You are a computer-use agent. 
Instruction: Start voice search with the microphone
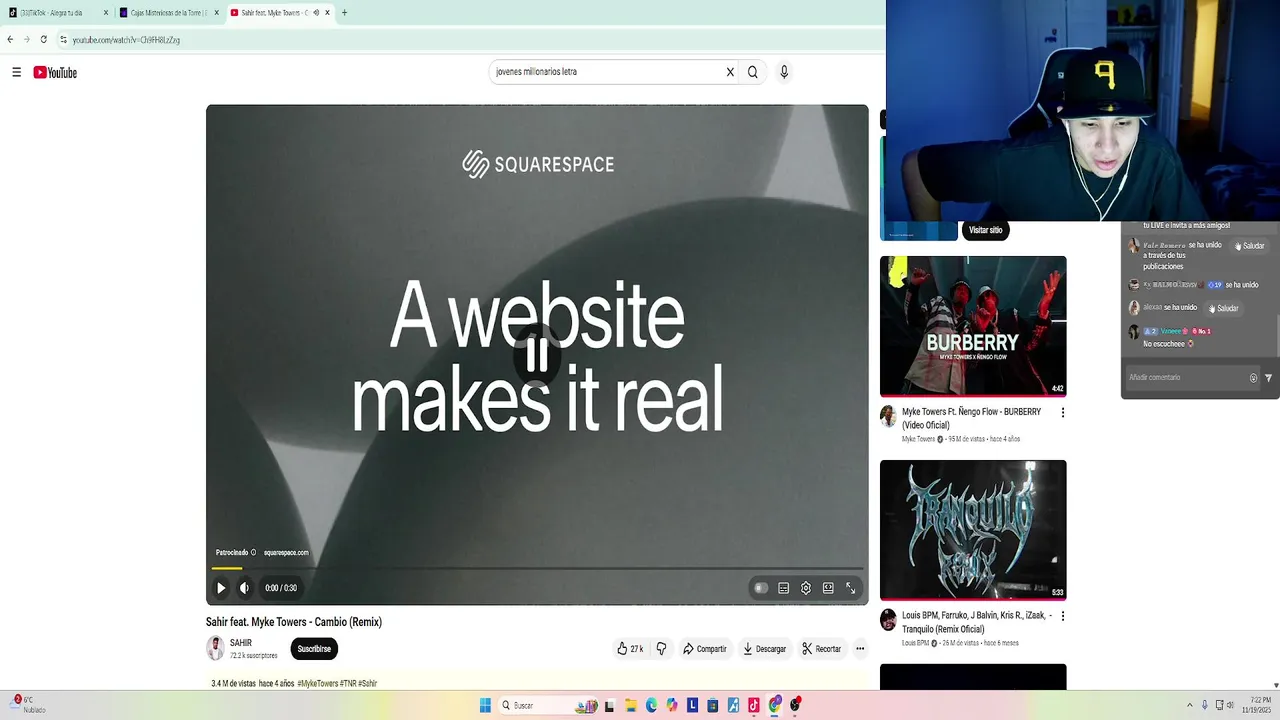(x=784, y=72)
